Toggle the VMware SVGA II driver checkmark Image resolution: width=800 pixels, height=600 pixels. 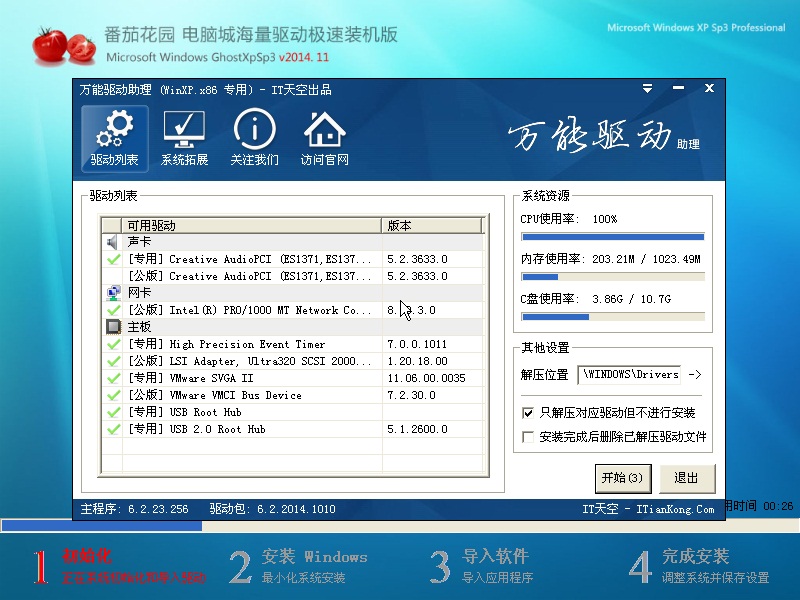[113, 378]
